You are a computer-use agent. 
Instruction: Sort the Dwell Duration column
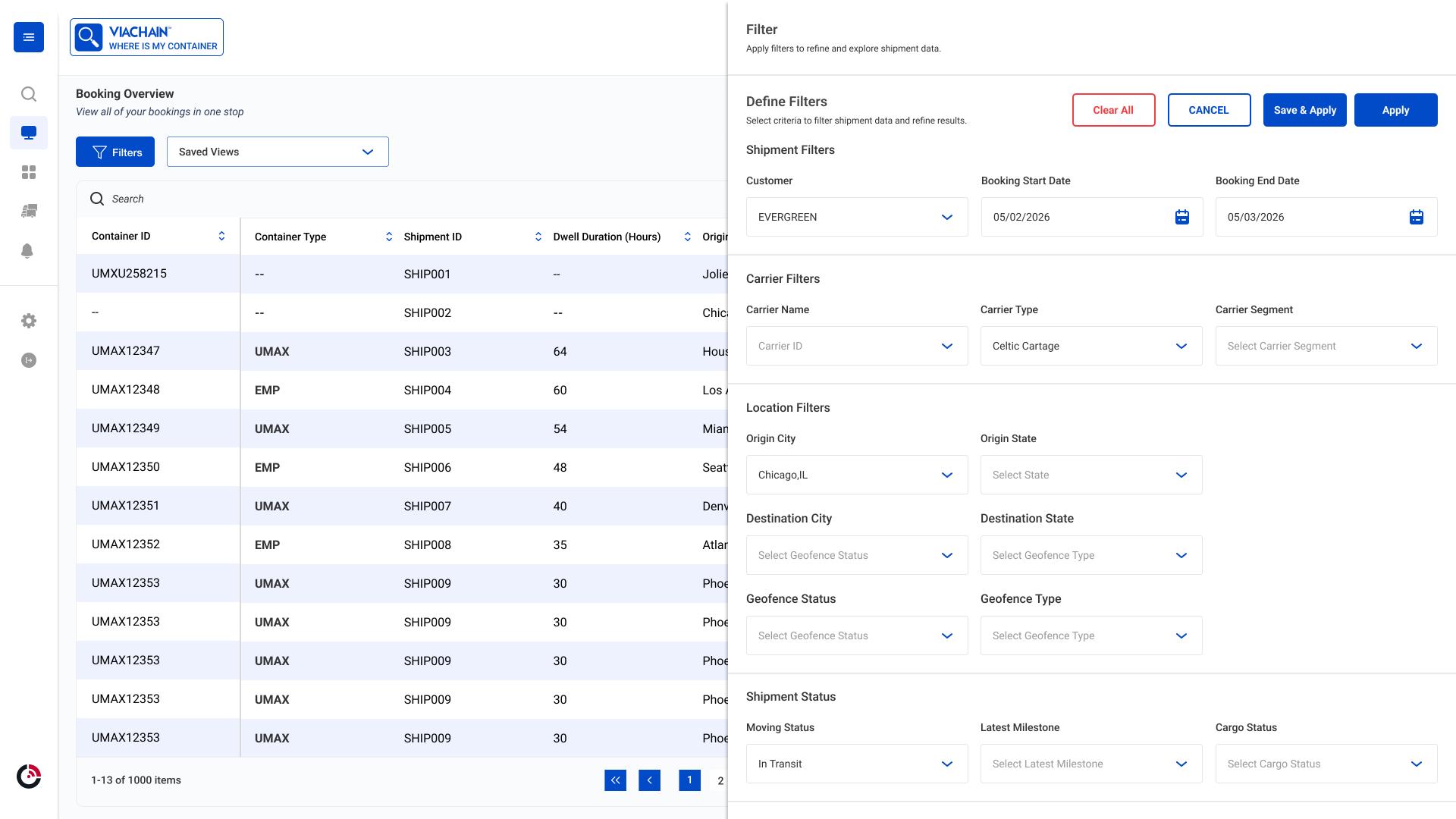tap(687, 237)
